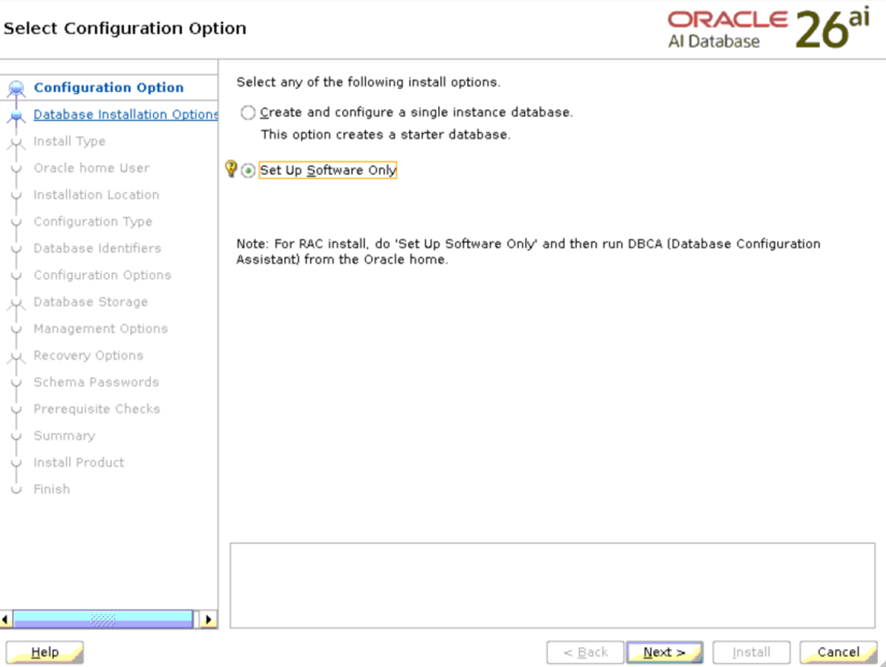Click the Summary step in sidebar
The image size is (886, 667).
tap(64, 436)
